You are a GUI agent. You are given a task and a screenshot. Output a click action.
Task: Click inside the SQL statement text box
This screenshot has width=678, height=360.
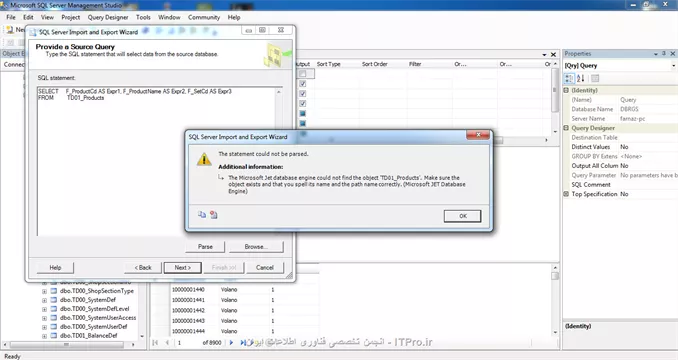pos(156,161)
